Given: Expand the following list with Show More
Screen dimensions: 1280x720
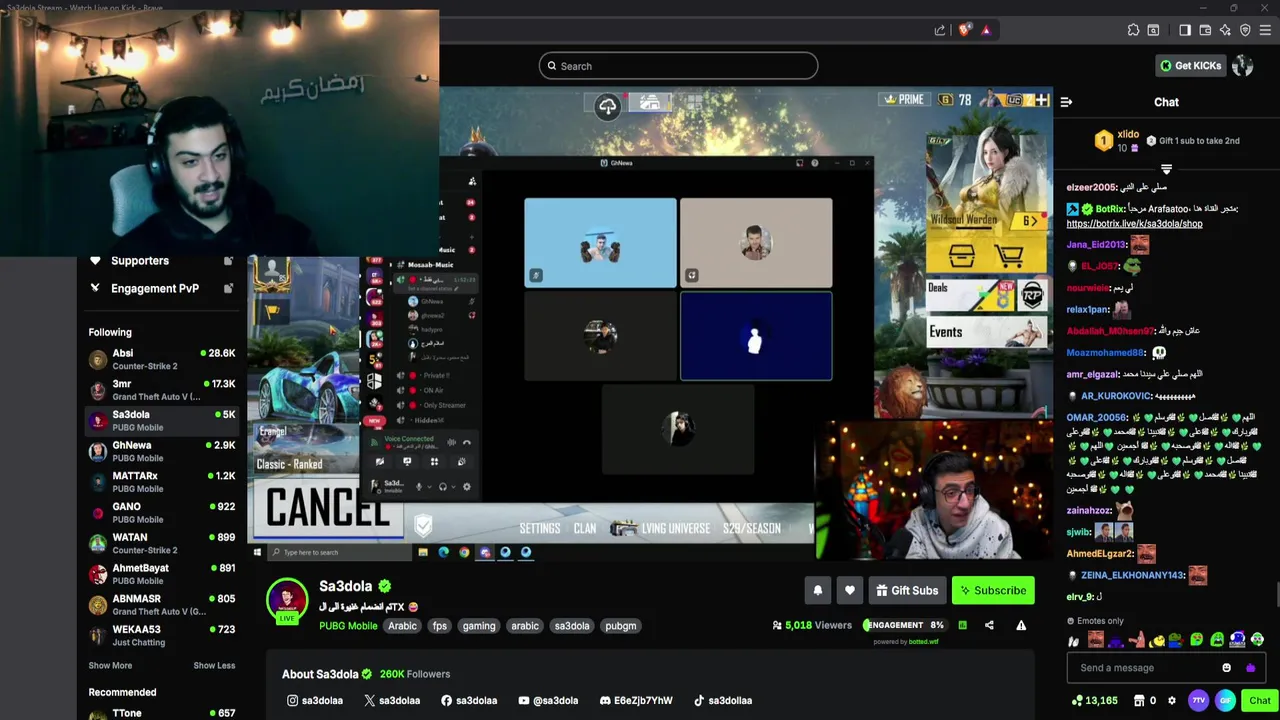Looking at the screenshot, I should pyautogui.click(x=110, y=665).
